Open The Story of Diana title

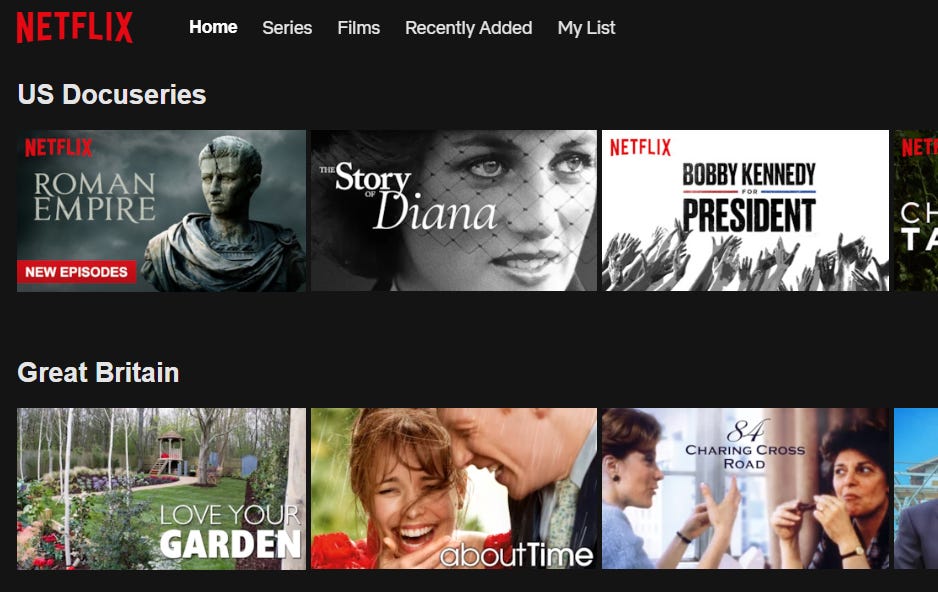(453, 210)
